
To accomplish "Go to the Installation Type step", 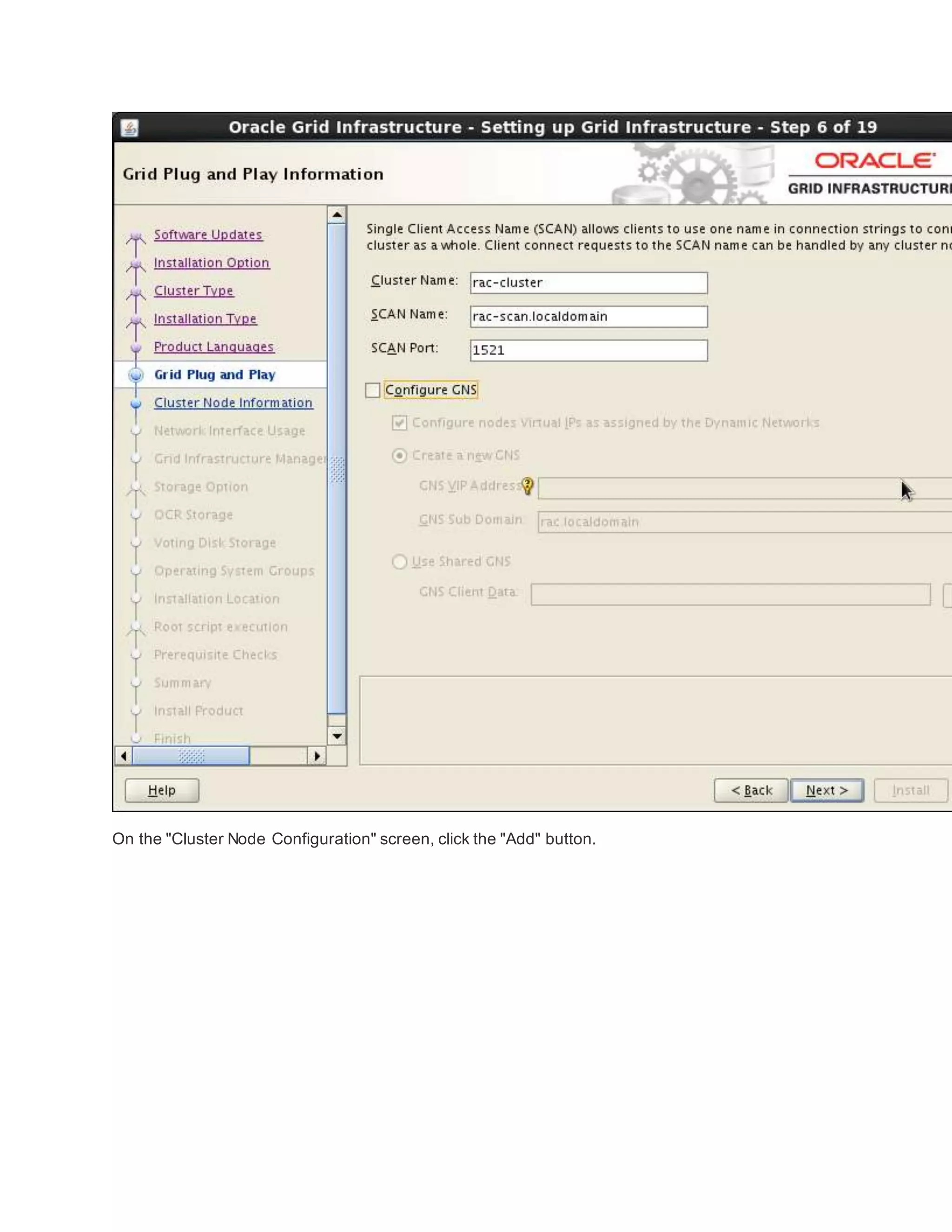I will [205, 319].
